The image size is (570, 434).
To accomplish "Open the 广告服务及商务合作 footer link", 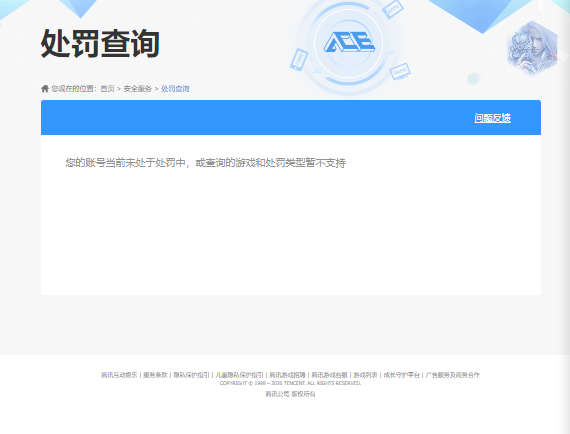I will [453, 375].
